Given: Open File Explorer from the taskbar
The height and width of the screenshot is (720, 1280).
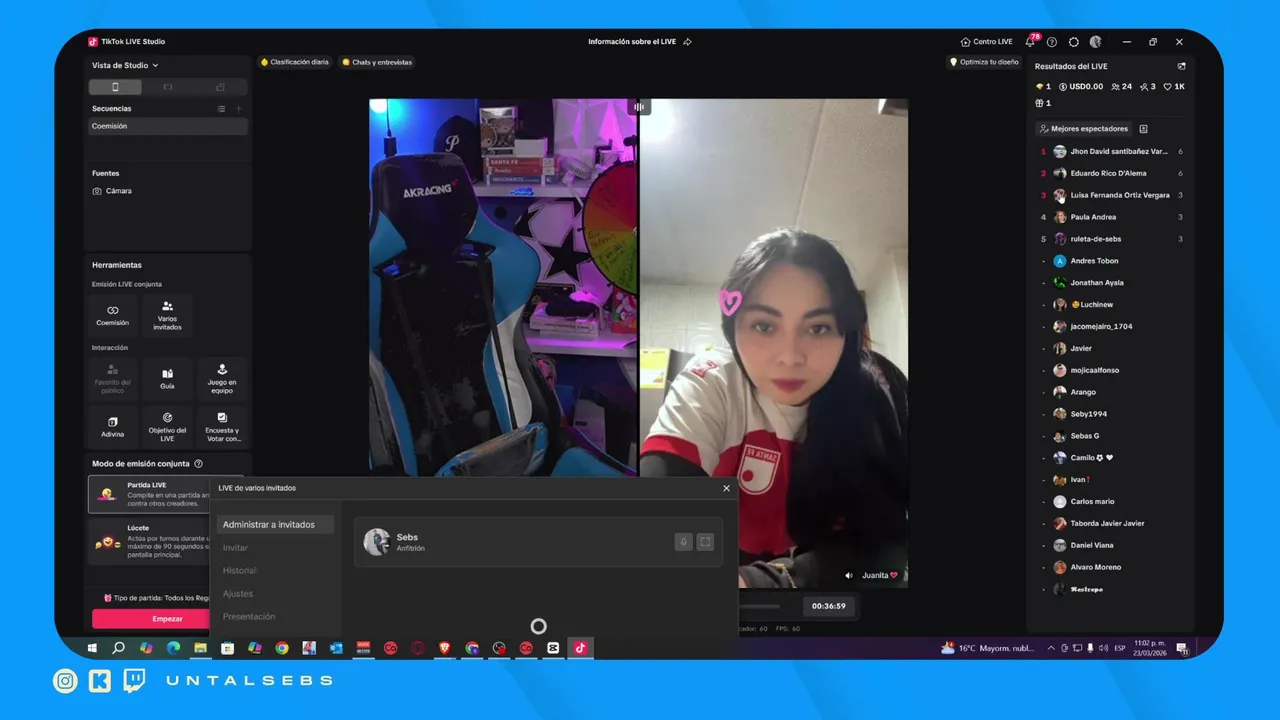Looking at the screenshot, I should pos(200,648).
